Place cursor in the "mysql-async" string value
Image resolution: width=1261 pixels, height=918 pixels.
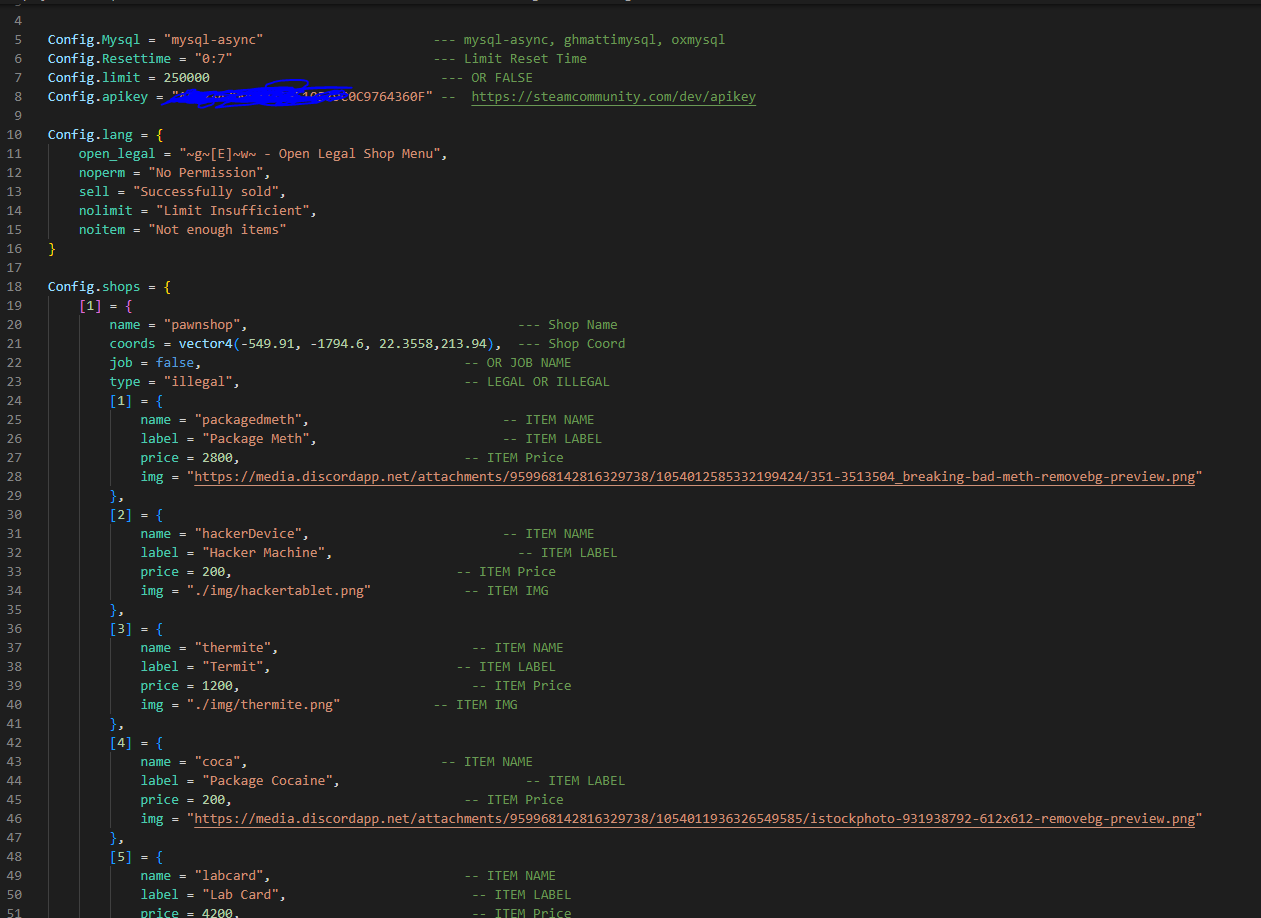tap(217, 40)
